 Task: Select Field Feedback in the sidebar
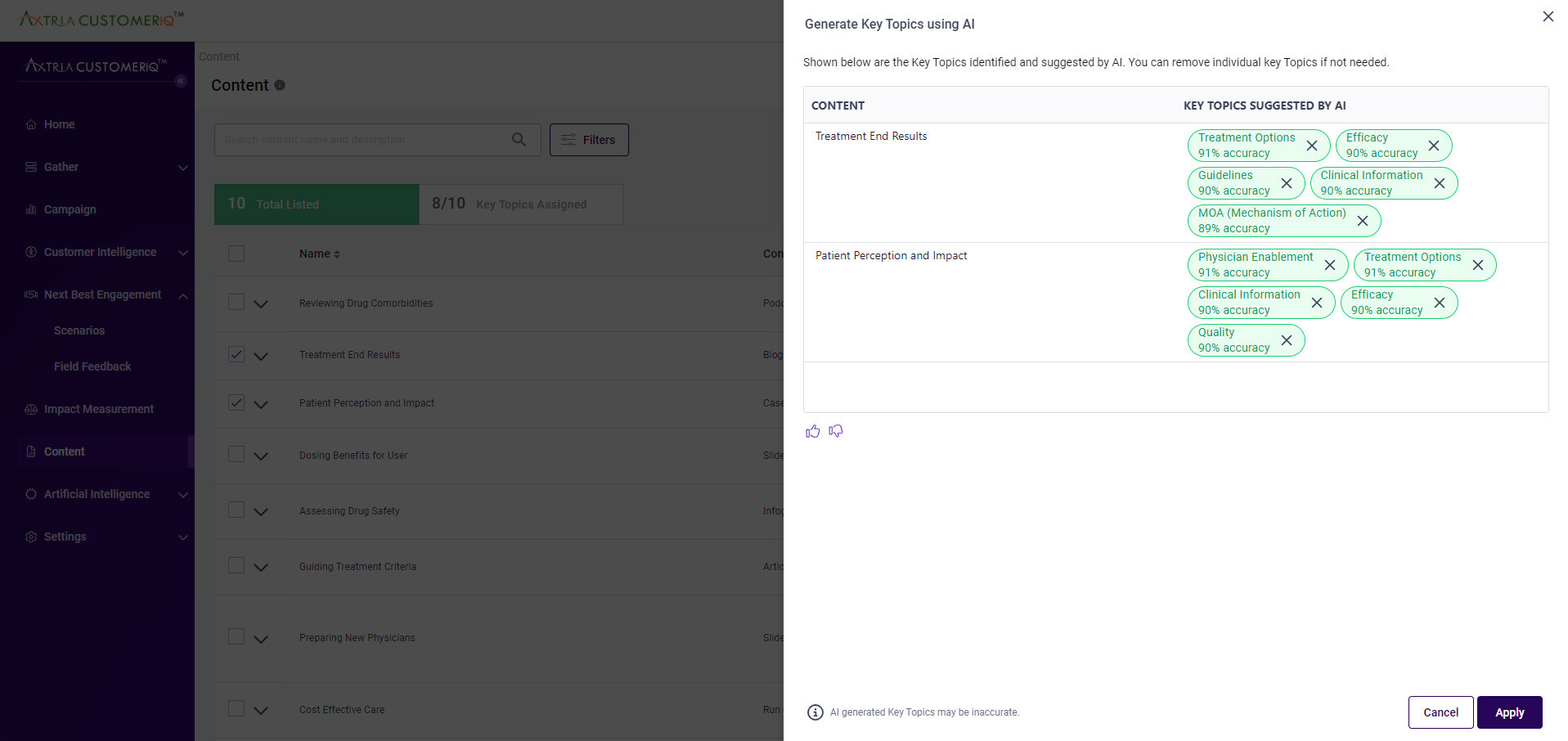point(92,366)
